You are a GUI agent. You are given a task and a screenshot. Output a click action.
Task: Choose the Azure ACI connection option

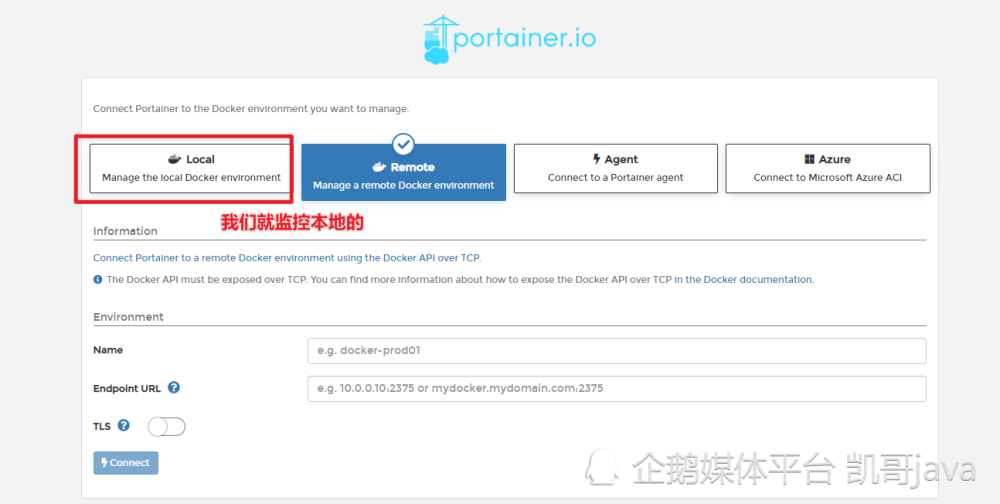pyautogui.click(x=828, y=168)
